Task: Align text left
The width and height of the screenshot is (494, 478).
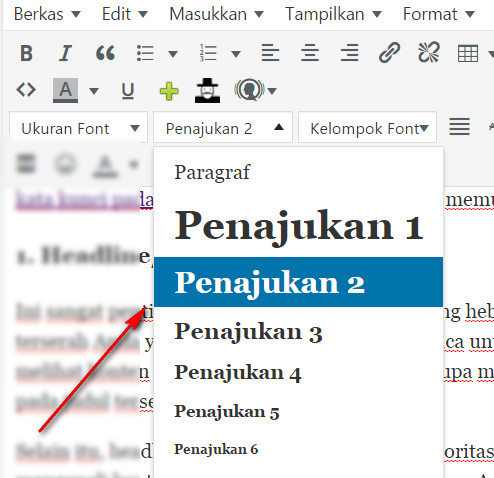Action: point(270,53)
